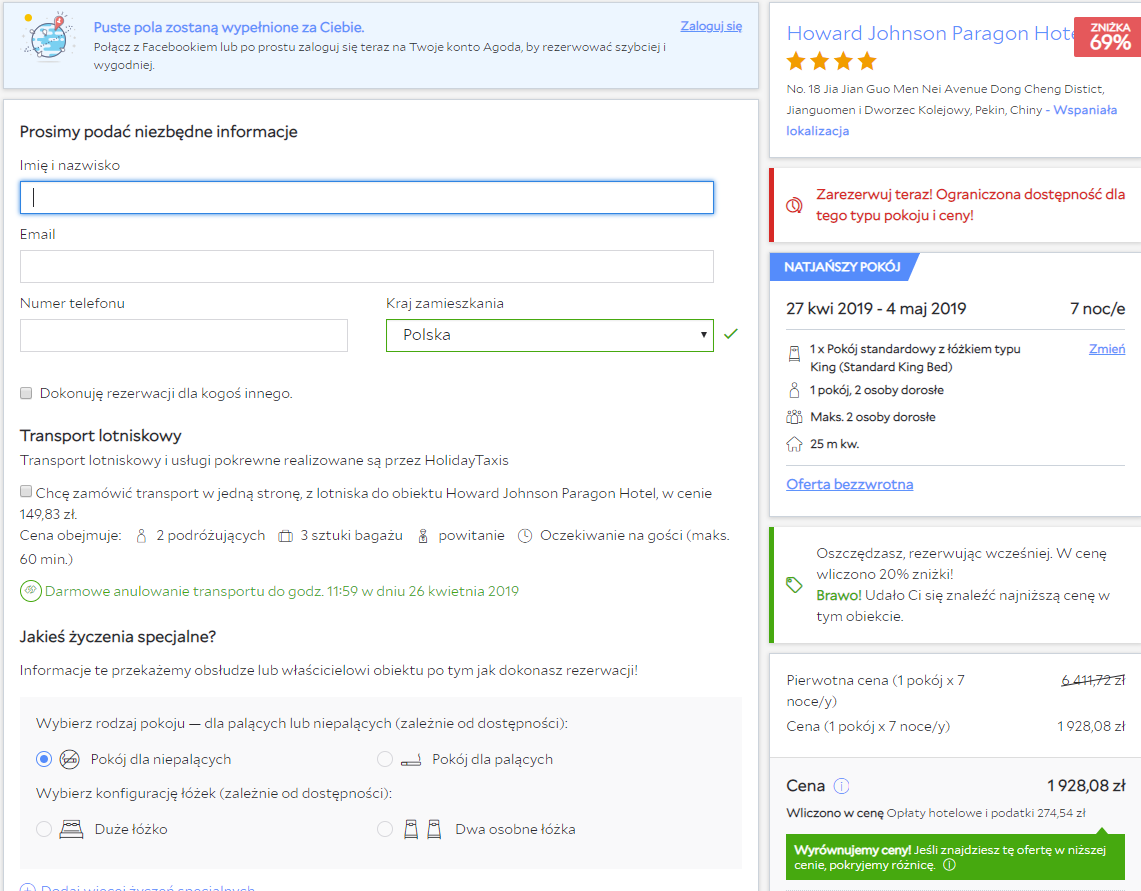Click the green price tag savings icon
Image resolution: width=1141 pixels, height=891 pixels.
[794, 585]
